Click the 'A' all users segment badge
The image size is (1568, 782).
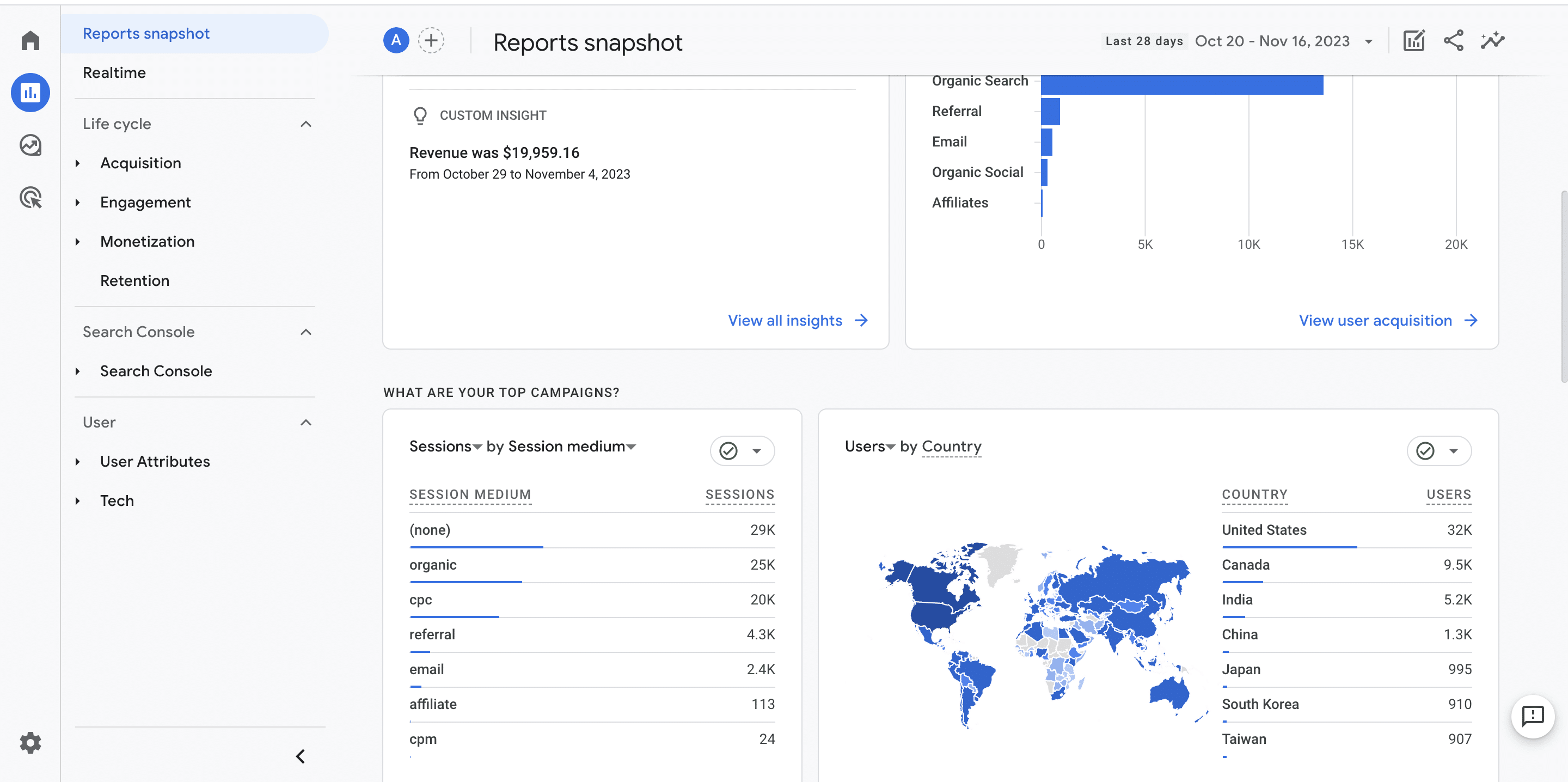click(x=396, y=41)
